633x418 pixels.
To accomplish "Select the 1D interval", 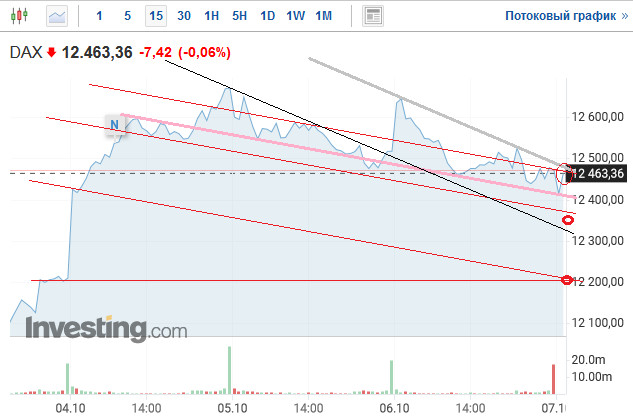I will tap(267, 16).
